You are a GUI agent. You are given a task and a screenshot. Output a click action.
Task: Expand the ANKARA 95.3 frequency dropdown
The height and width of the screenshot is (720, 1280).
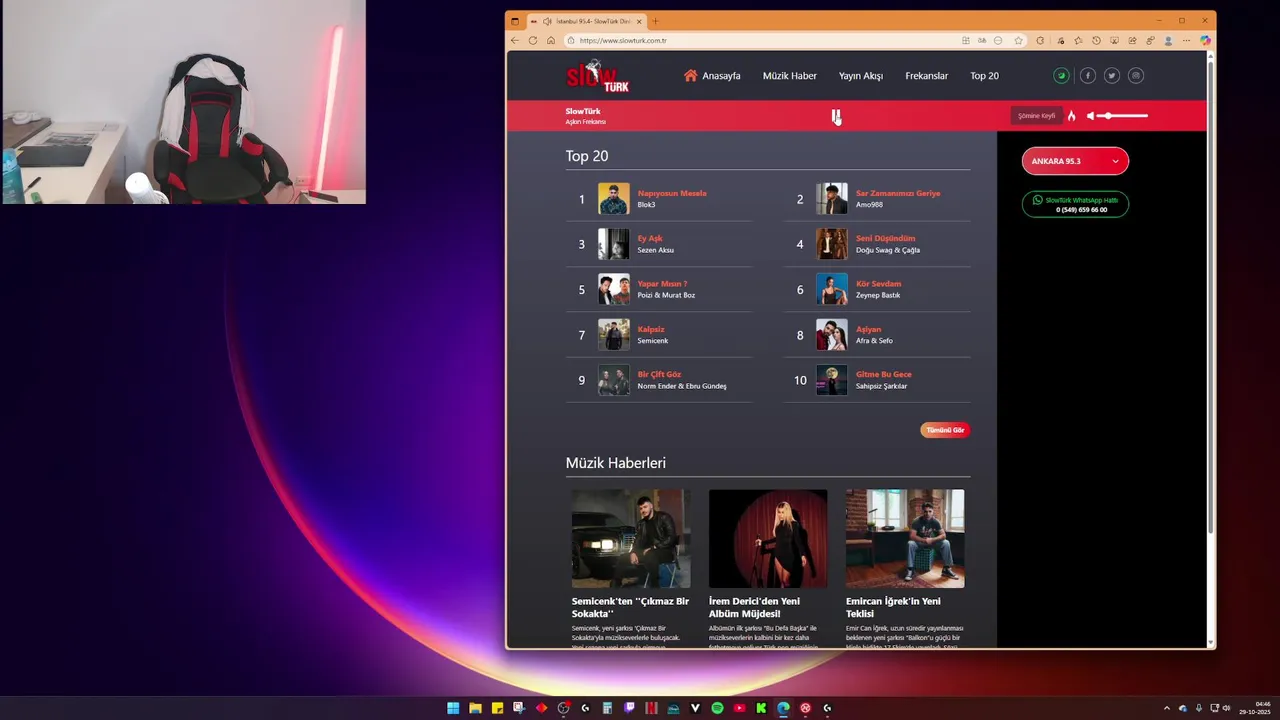point(1075,161)
